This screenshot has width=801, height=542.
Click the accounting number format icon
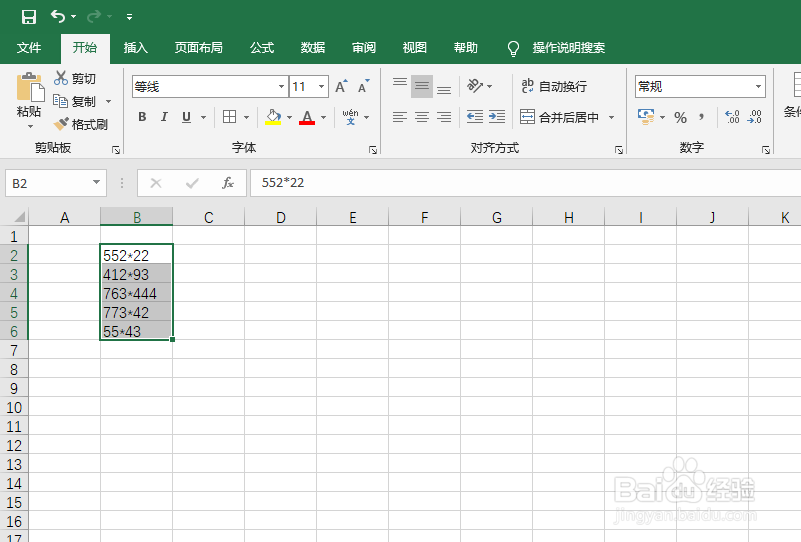pos(646,117)
